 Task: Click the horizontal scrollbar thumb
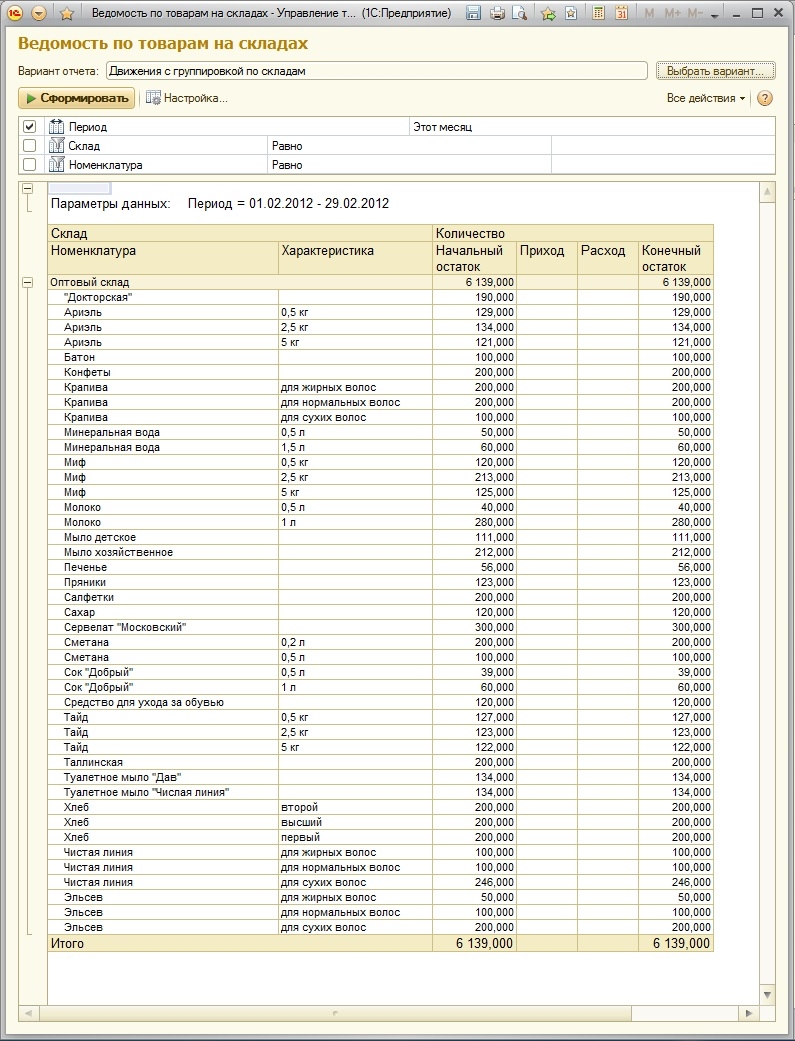click(335, 1013)
